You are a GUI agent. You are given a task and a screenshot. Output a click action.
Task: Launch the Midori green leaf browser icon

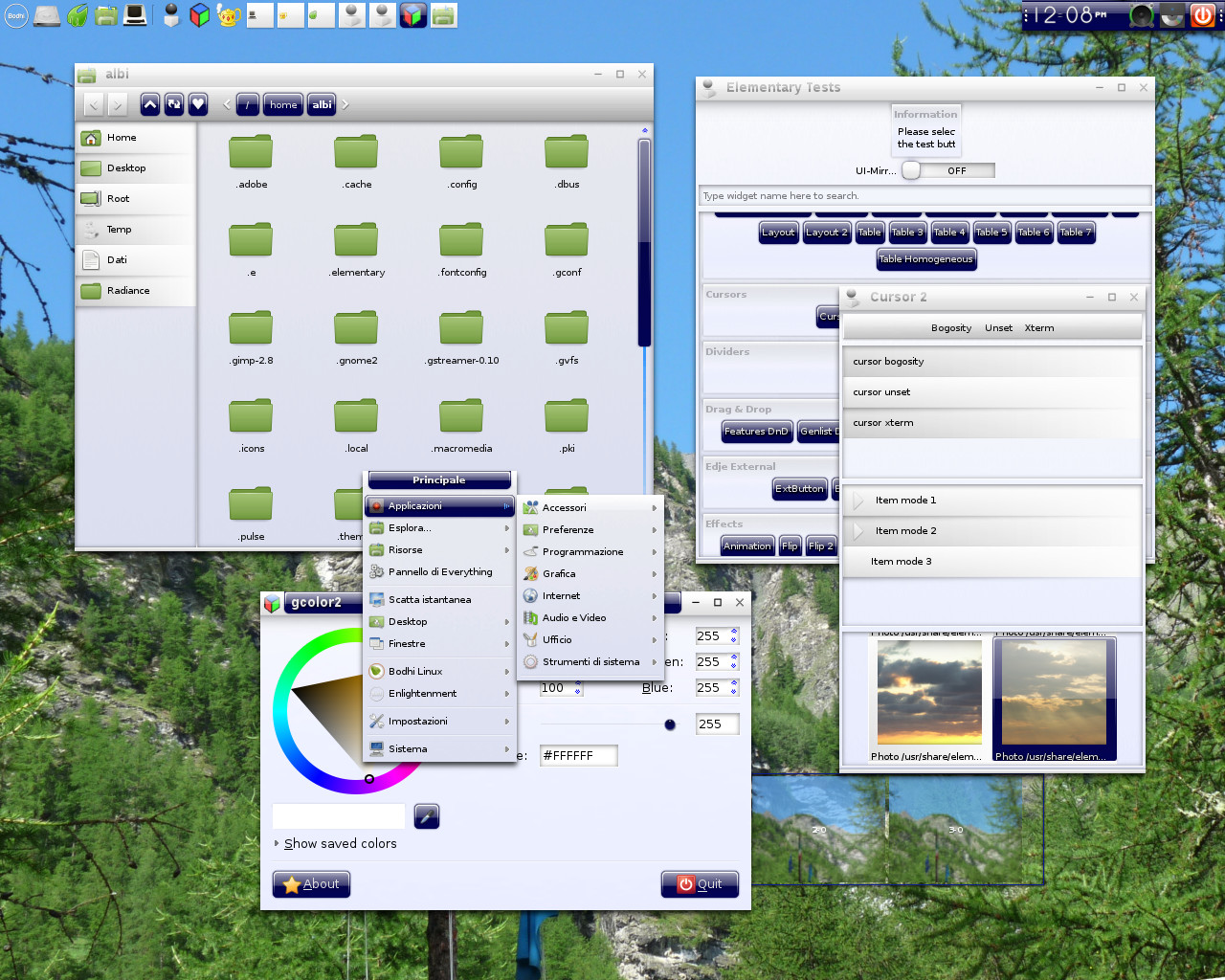pos(77,15)
